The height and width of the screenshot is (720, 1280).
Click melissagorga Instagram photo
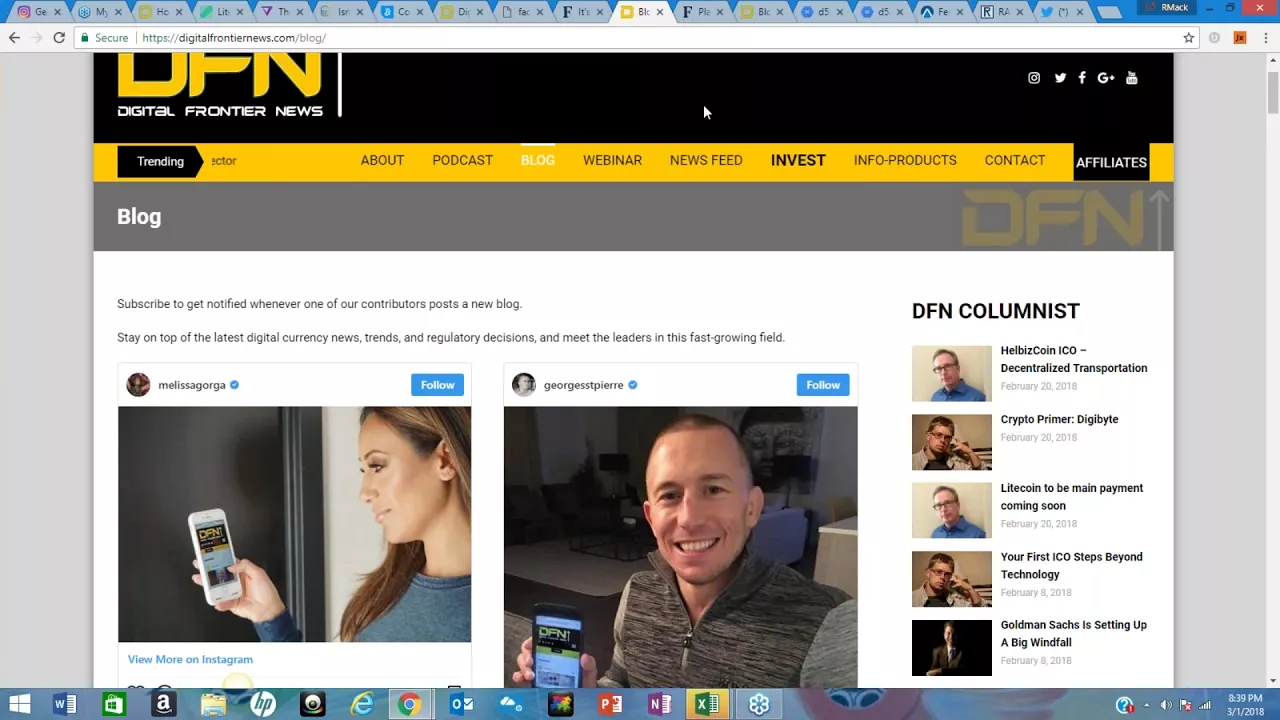pyautogui.click(x=294, y=524)
